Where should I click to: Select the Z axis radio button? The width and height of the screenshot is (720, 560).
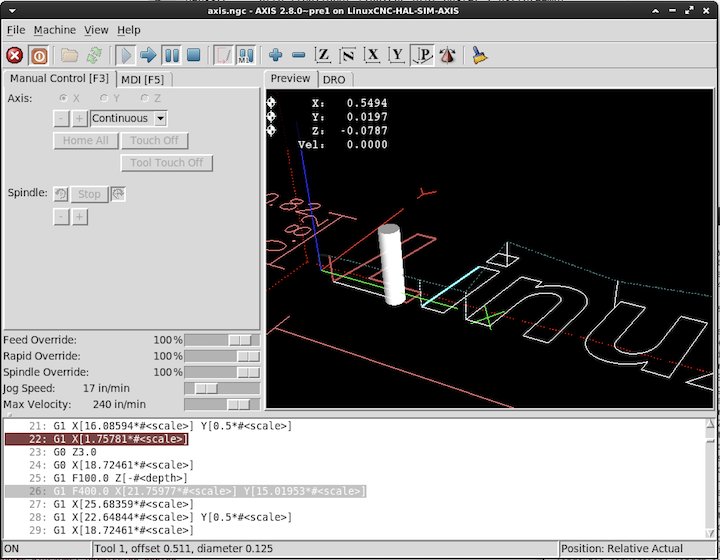(x=145, y=98)
